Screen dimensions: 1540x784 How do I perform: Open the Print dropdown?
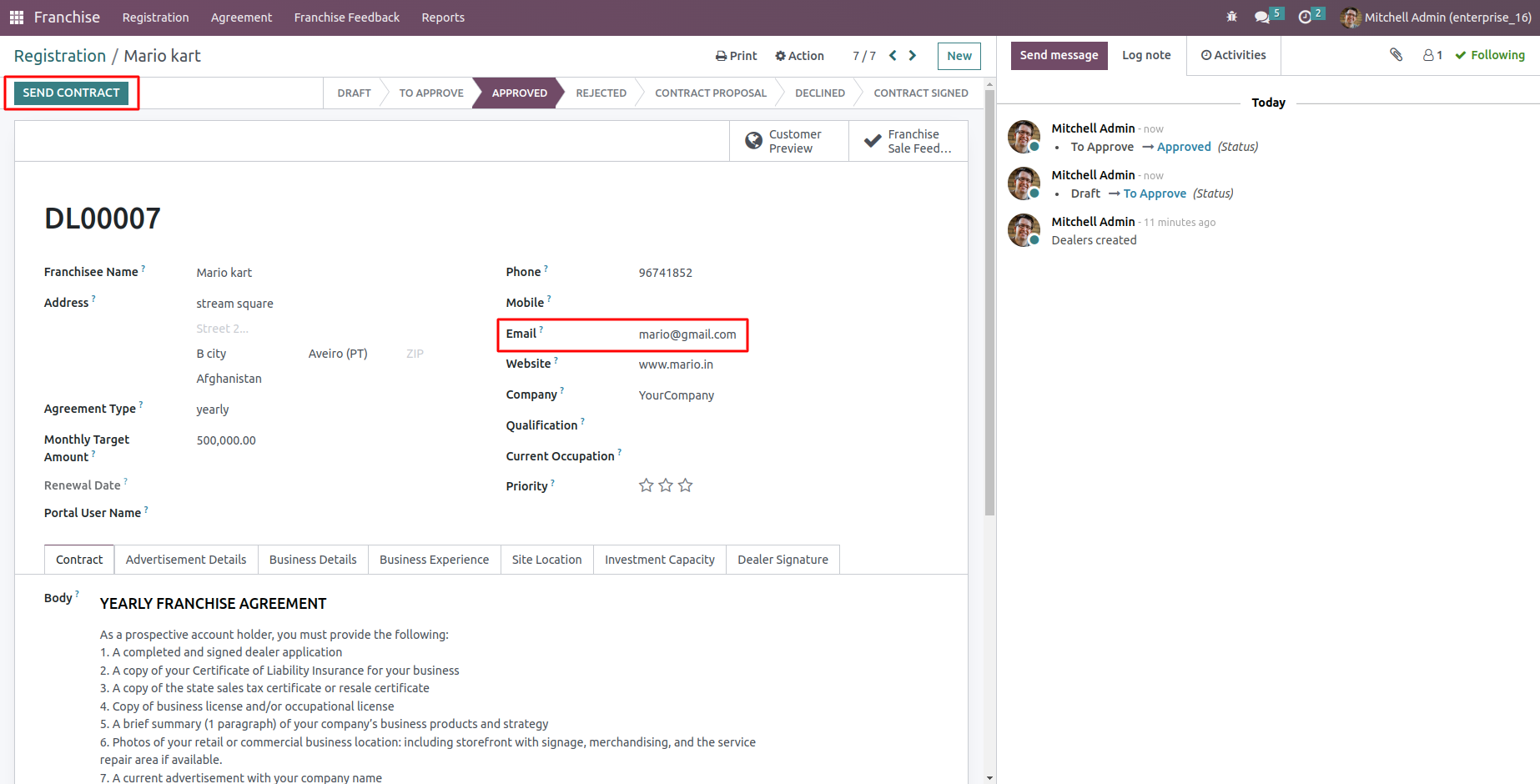click(737, 56)
